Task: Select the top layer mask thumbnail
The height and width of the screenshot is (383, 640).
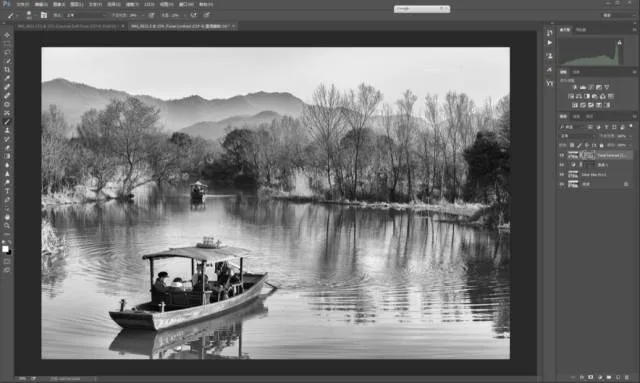Action: [587, 155]
